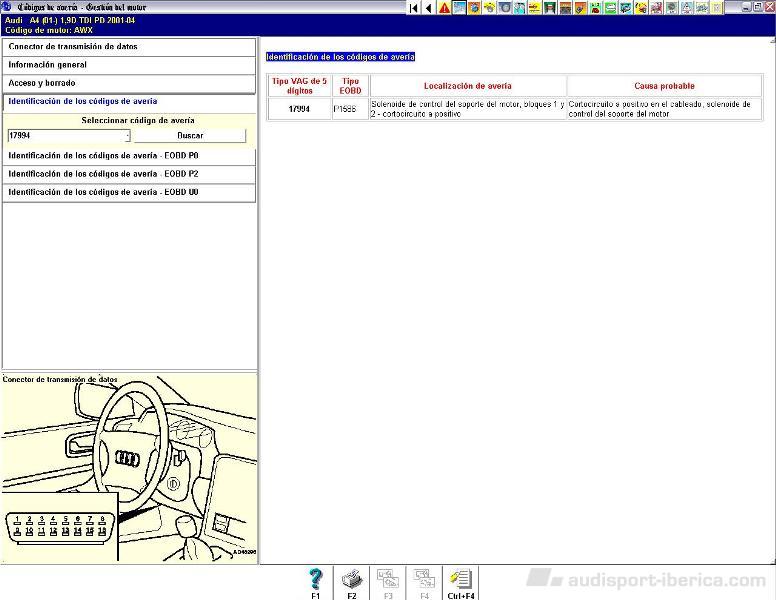The height and width of the screenshot is (600, 776).
Task: Open fault code identification EOBD P2
Action: 129,174
